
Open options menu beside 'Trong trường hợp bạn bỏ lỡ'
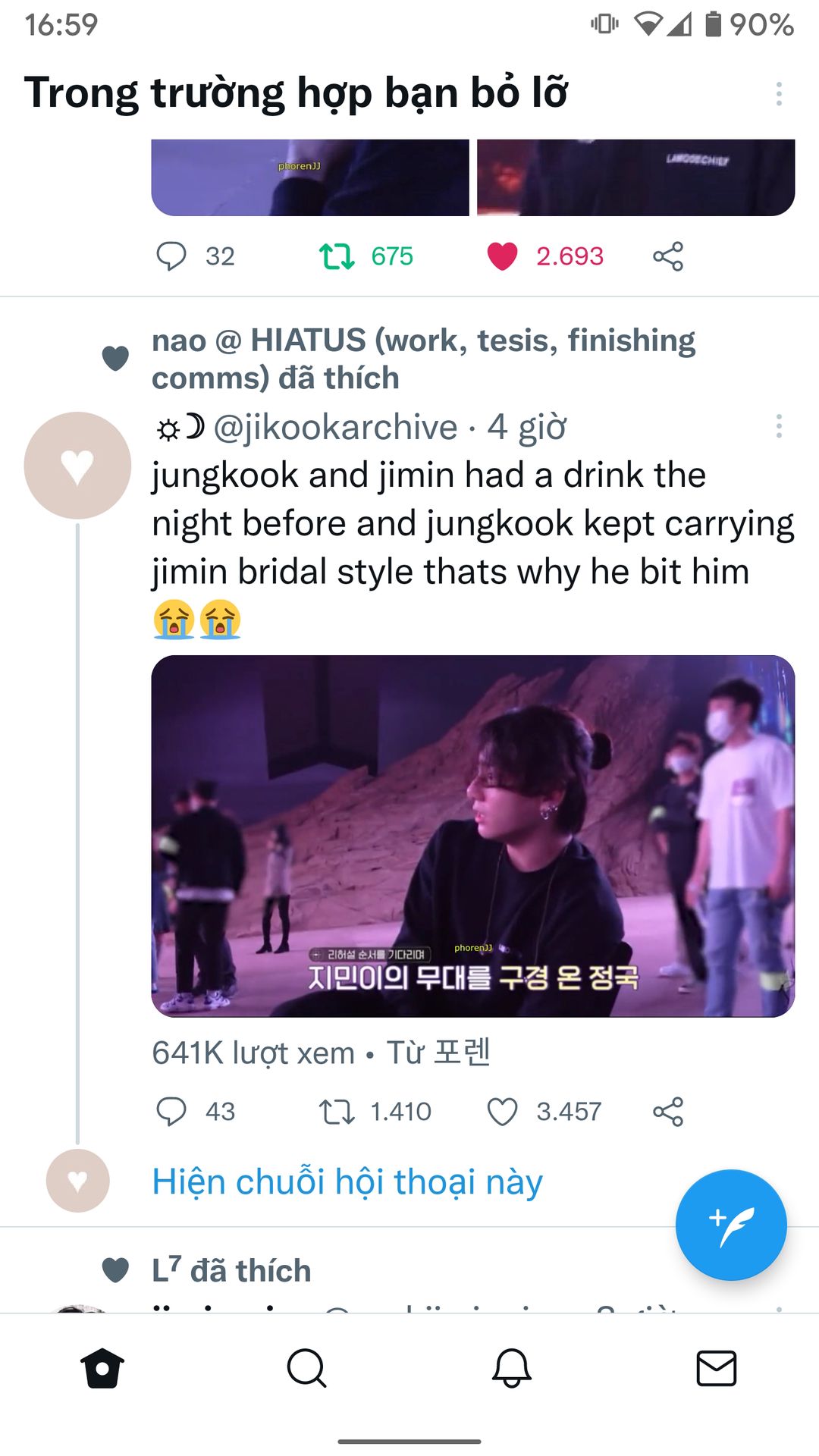point(779,94)
